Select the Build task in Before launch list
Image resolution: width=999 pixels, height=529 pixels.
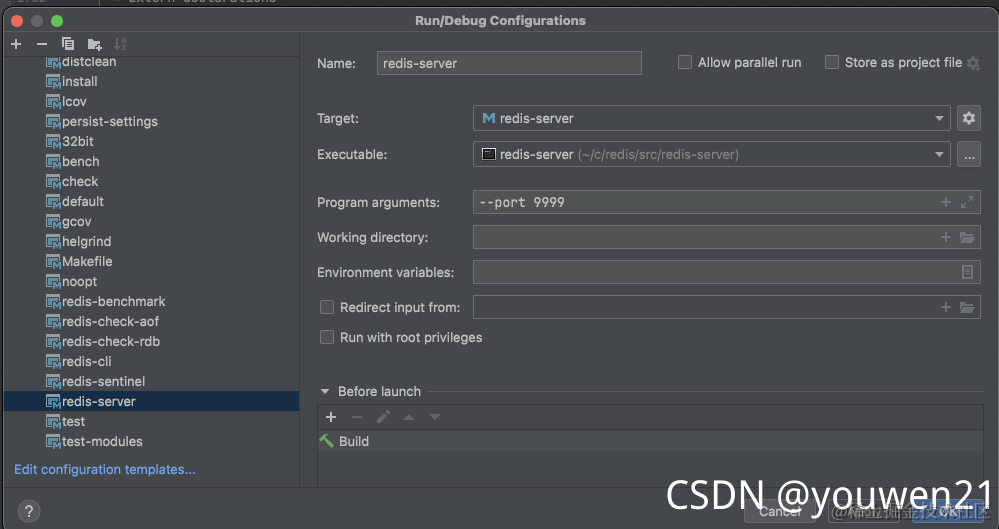(x=650, y=441)
